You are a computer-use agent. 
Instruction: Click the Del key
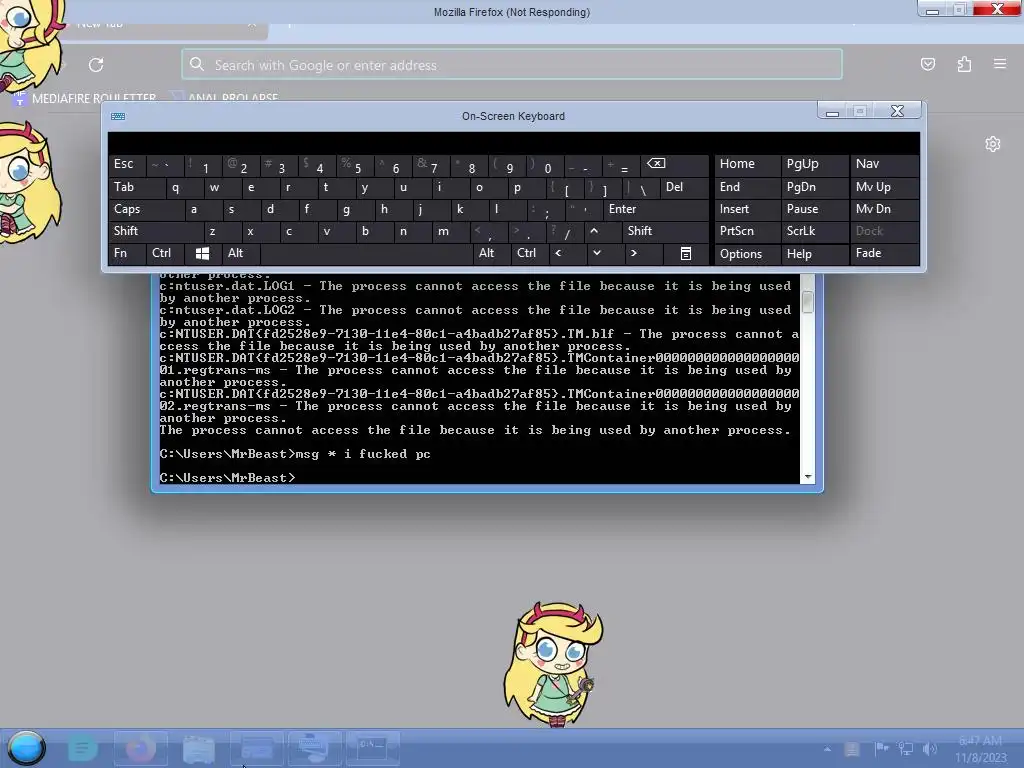tap(684, 187)
